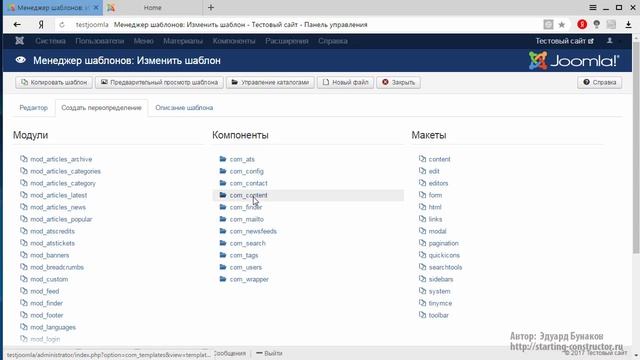Open the browser hamburger menu icon

point(593,7)
